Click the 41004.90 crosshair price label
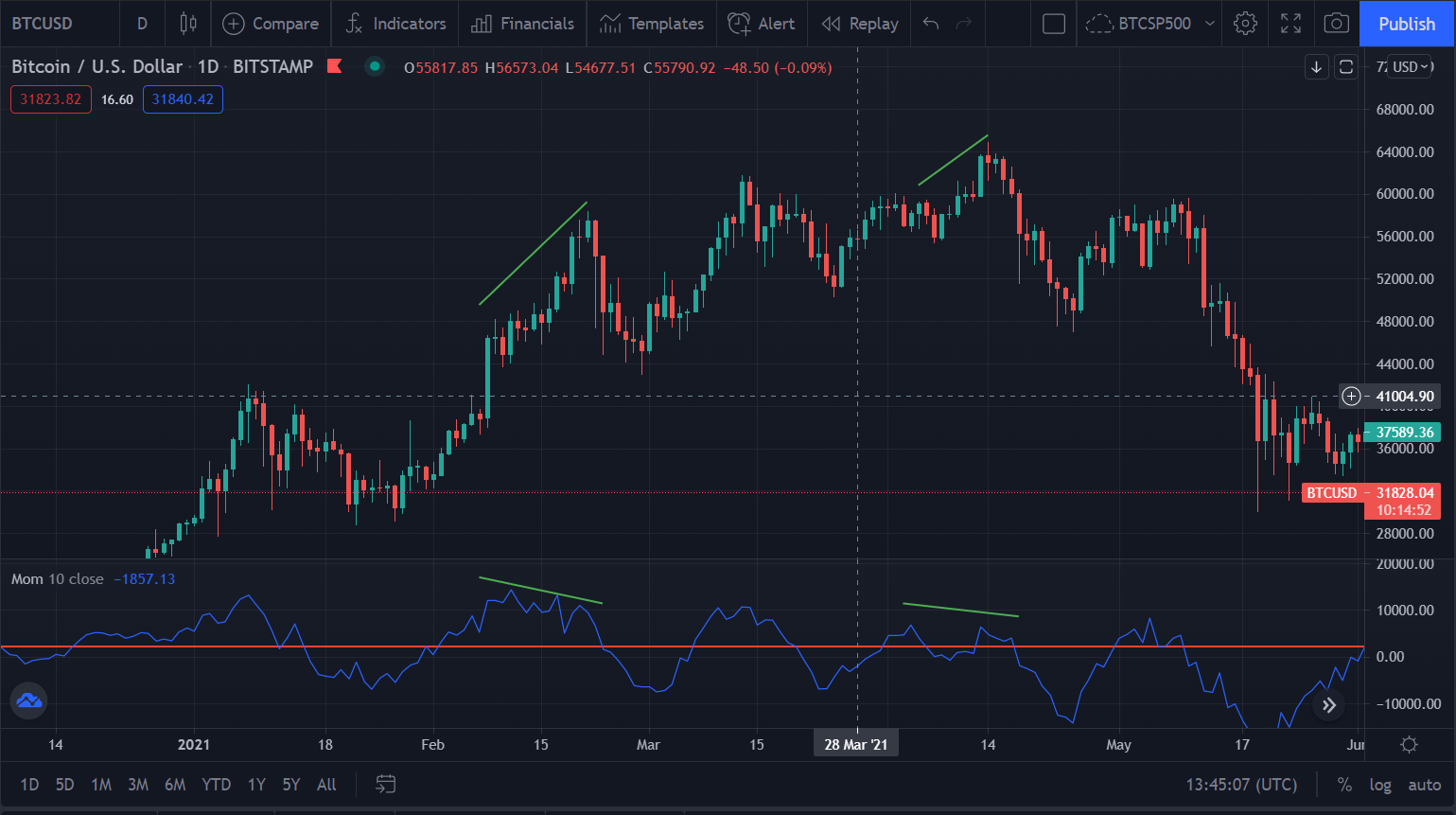This screenshot has width=1456, height=815. point(1405,397)
